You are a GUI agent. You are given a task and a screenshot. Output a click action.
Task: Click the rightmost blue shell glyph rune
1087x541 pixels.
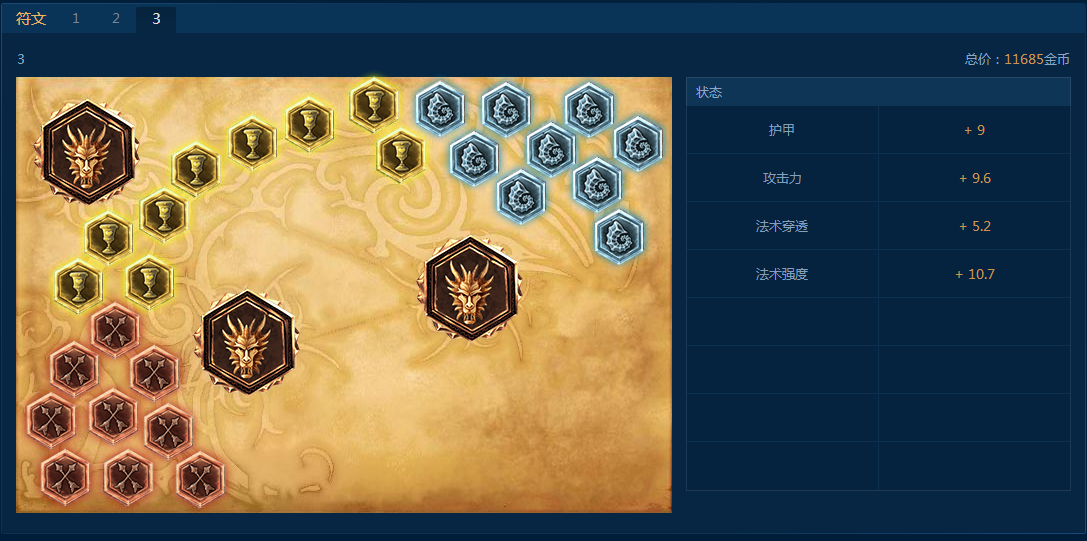638,144
